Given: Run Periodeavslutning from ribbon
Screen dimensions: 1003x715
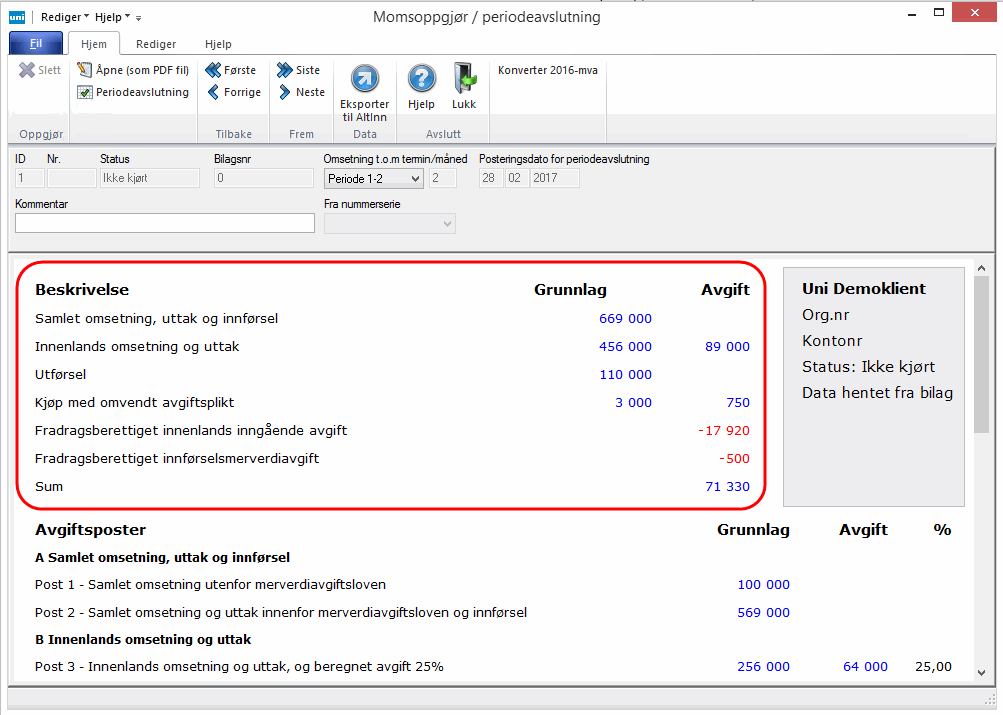Looking at the screenshot, I should [133, 92].
